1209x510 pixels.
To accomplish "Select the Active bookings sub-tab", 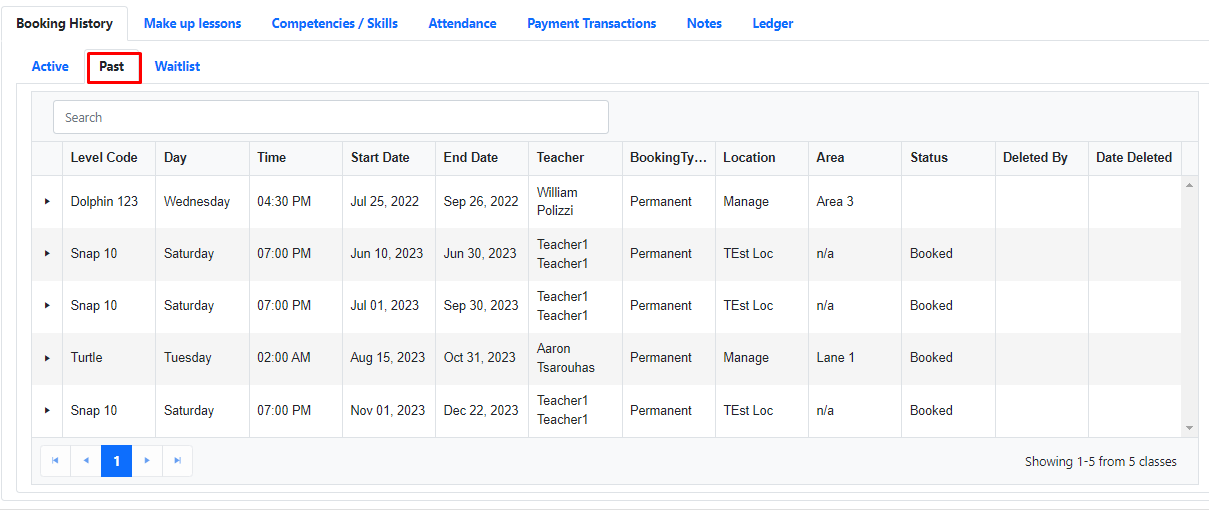I will tap(50, 66).
